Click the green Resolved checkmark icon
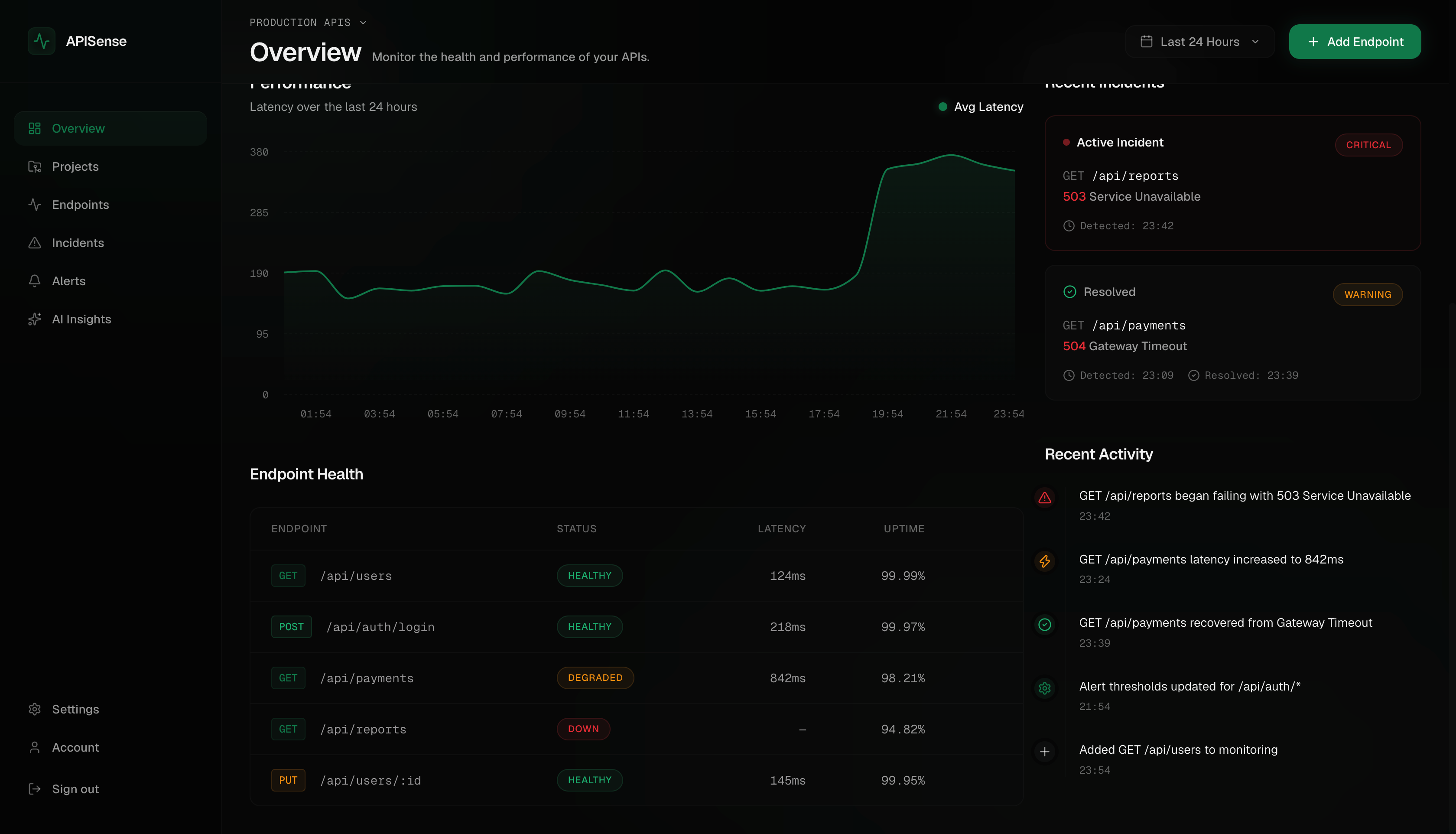Image resolution: width=1456 pixels, height=834 pixels. [x=1069, y=292]
